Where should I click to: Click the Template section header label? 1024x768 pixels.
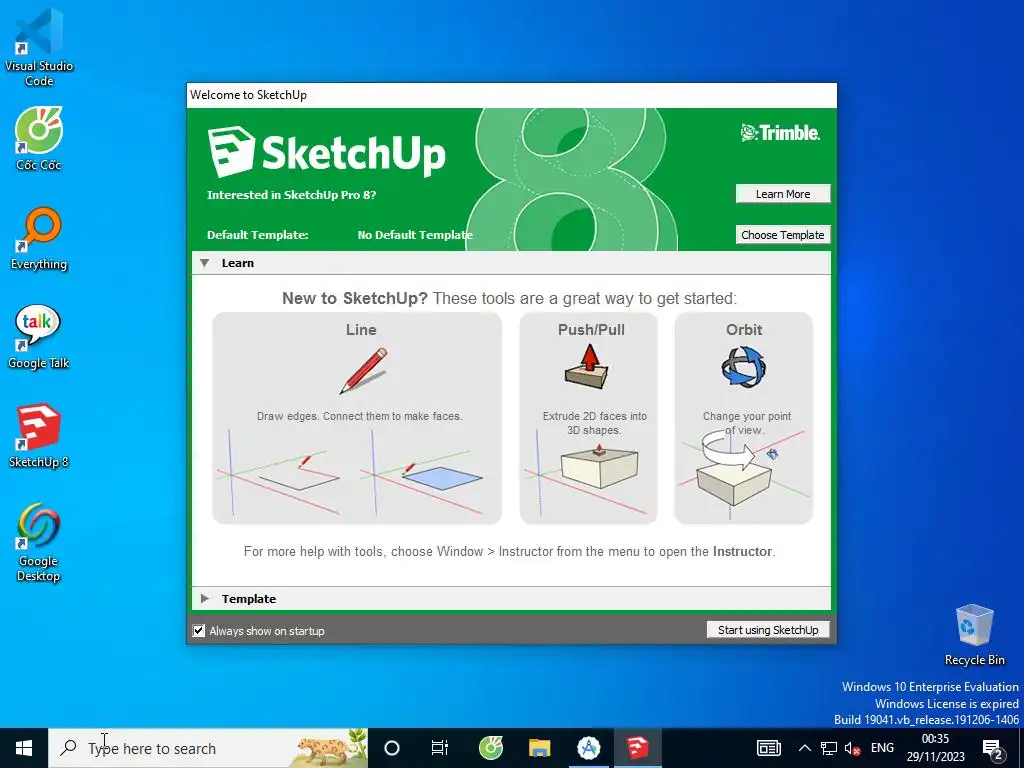[x=249, y=599]
